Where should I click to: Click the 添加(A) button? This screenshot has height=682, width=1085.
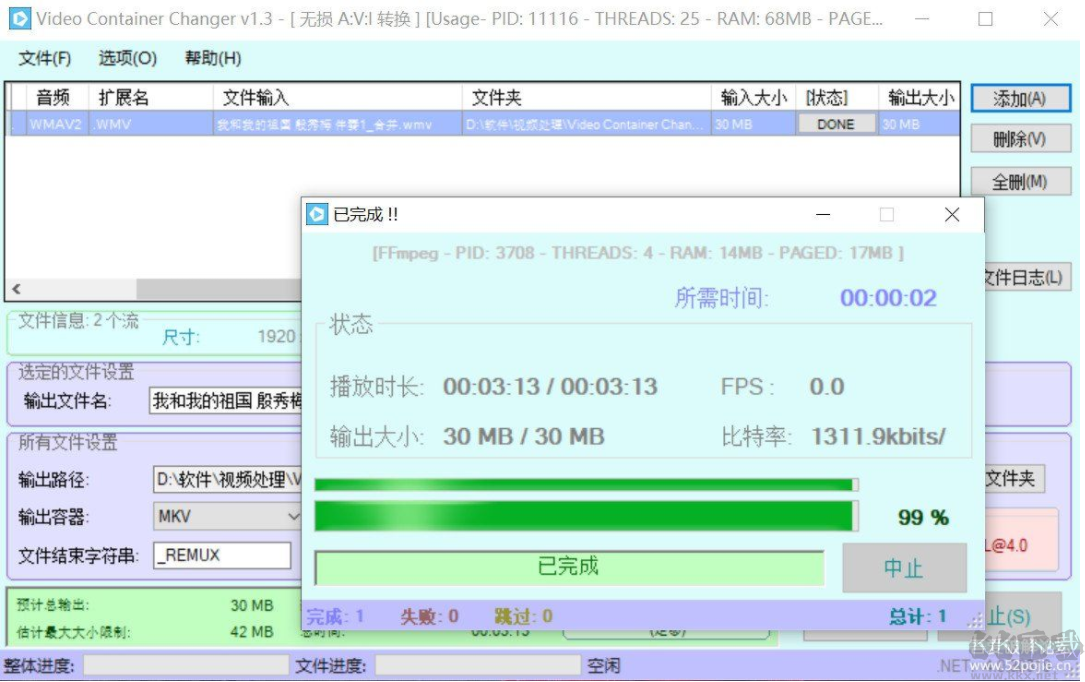click(x=1019, y=98)
